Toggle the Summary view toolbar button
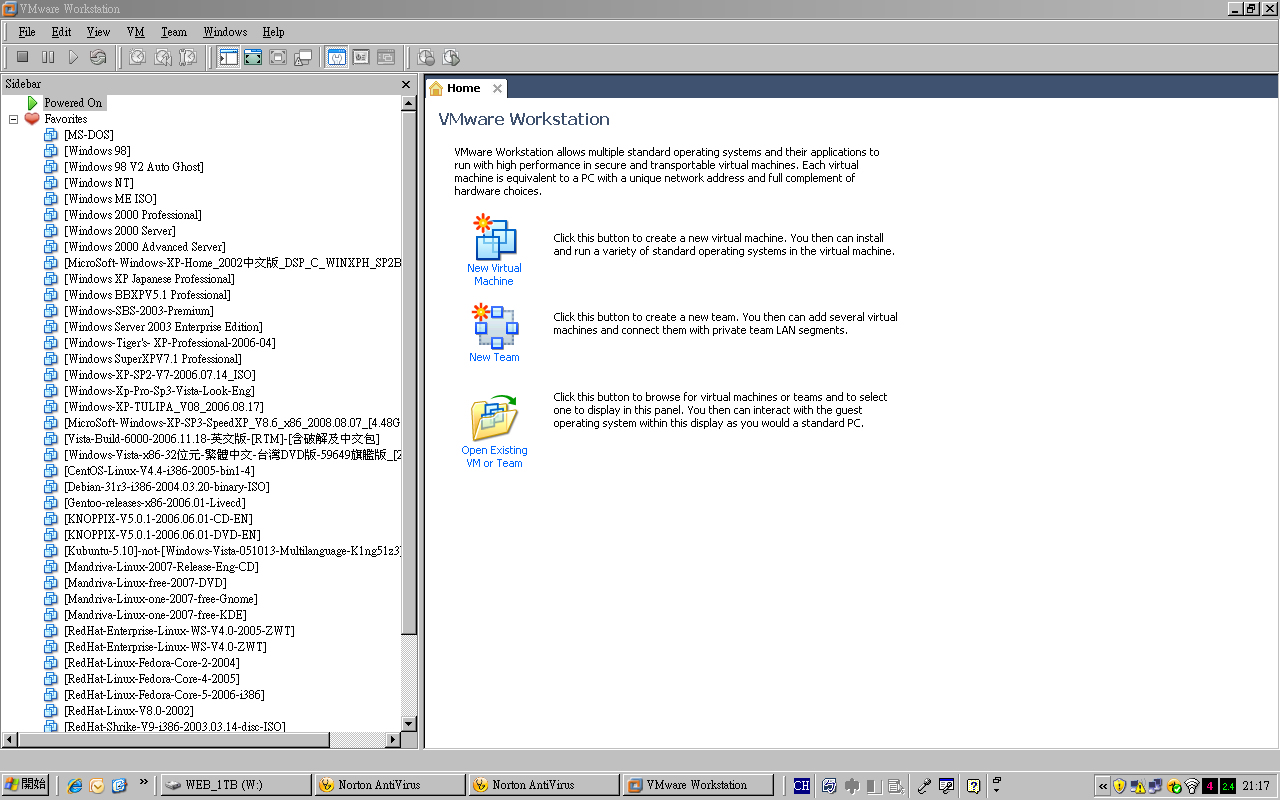 [337, 58]
